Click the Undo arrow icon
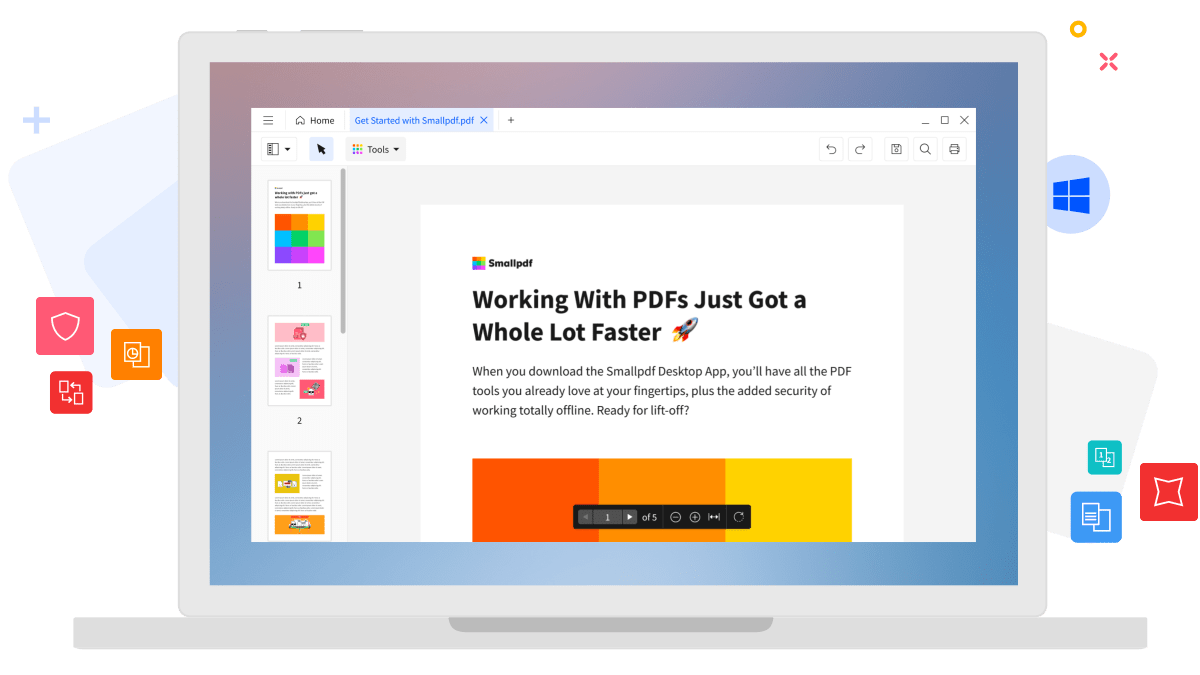The height and width of the screenshot is (675, 1200). 831,149
